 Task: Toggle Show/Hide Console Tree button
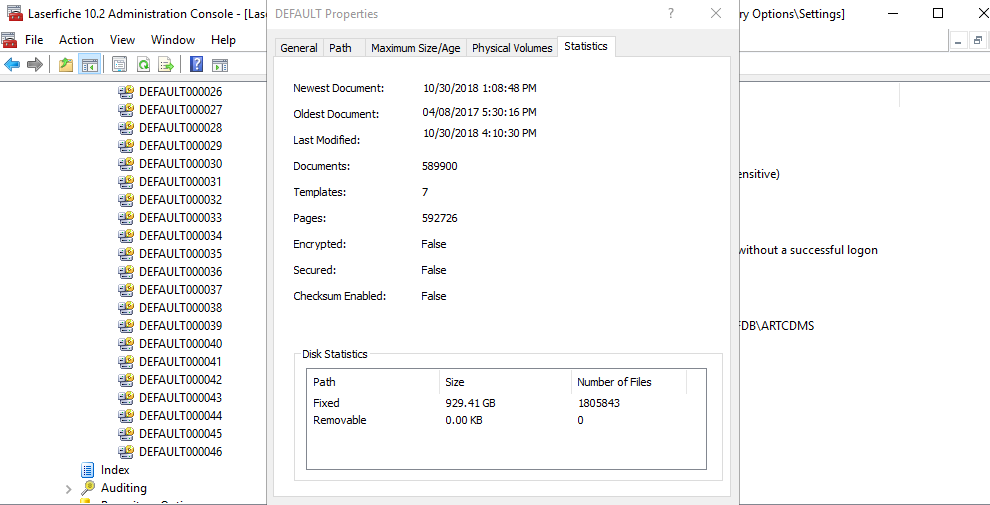tap(90, 65)
